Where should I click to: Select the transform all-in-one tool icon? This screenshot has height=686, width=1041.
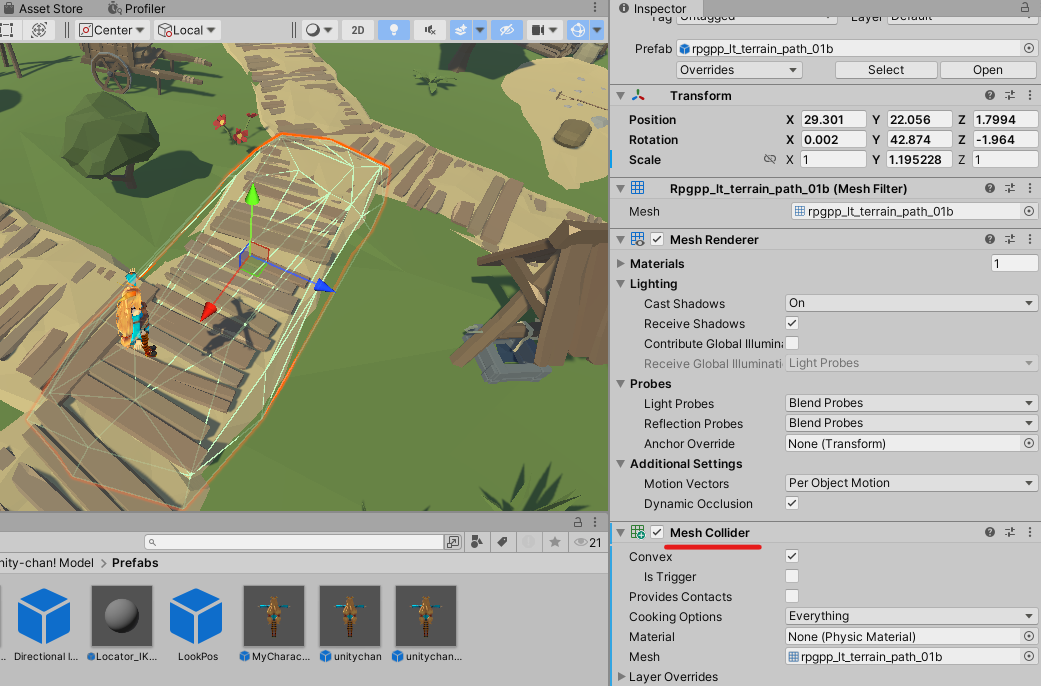click(x=39, y=30)
